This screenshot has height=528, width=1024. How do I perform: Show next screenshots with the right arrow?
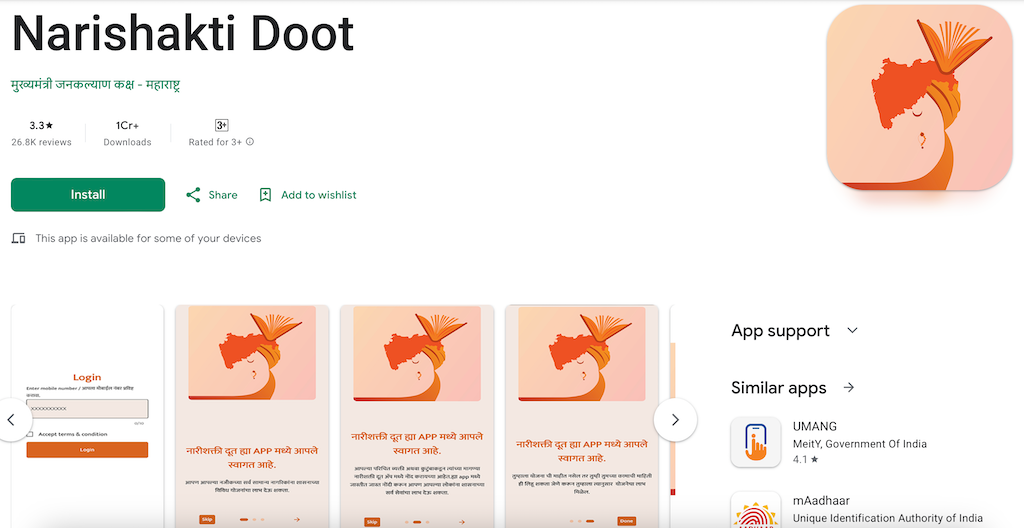[x=675, y=420]
